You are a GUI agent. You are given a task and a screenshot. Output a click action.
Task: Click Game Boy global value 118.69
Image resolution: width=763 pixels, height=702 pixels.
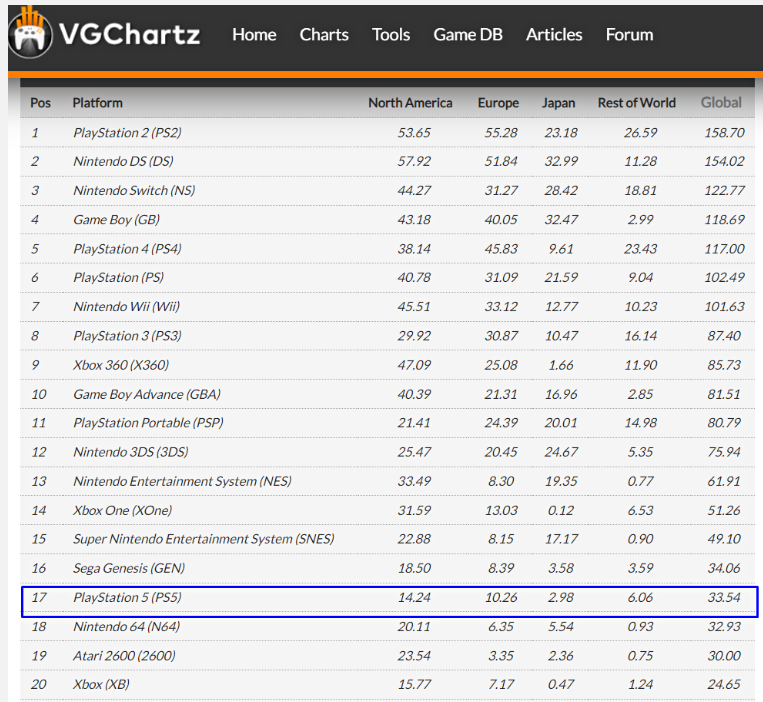pyautogui.click(x=725, y=219)
